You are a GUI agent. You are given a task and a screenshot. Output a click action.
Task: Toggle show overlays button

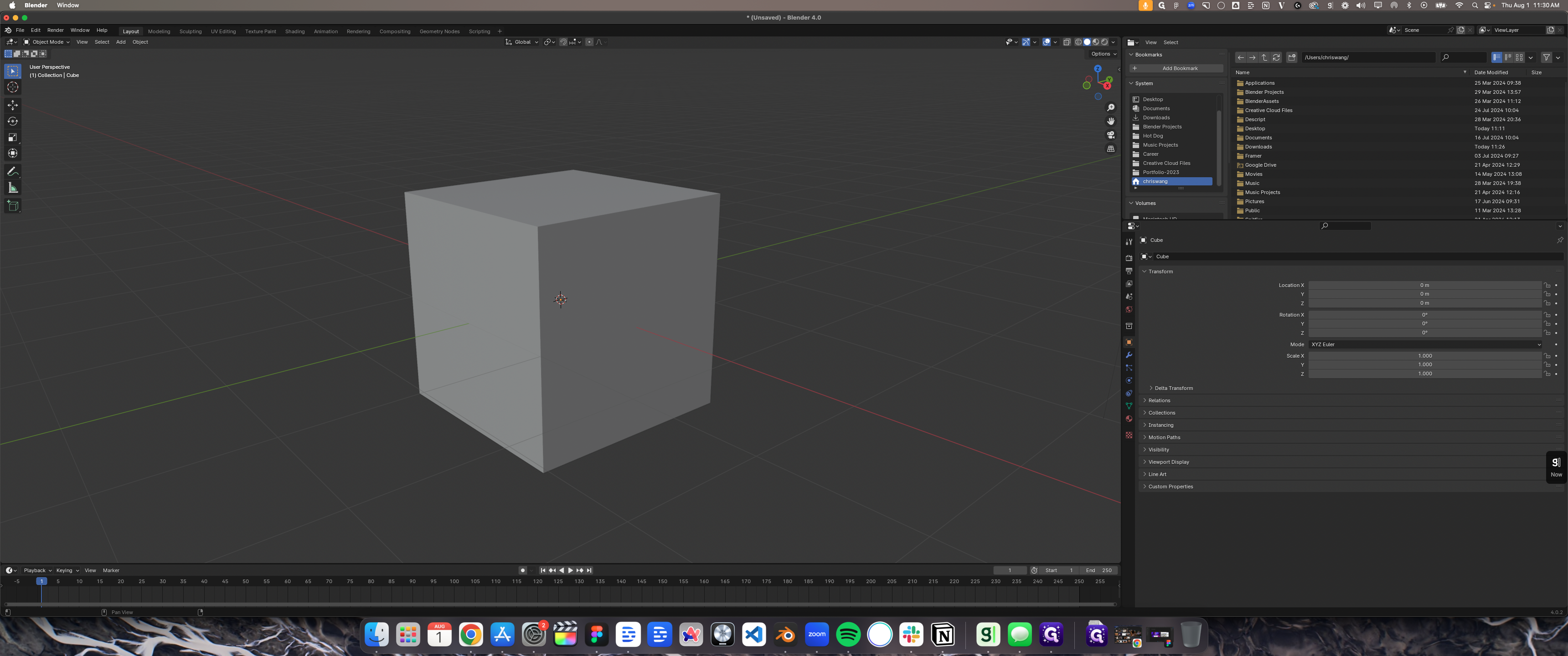1047,42
